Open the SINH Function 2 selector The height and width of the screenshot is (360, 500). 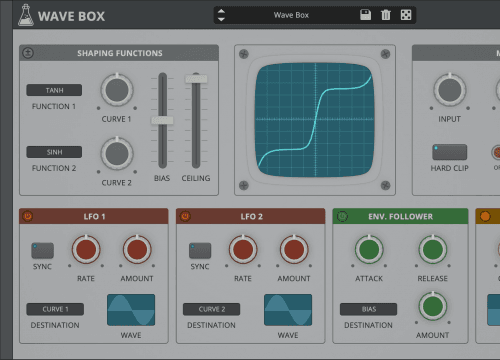(54, 152)
